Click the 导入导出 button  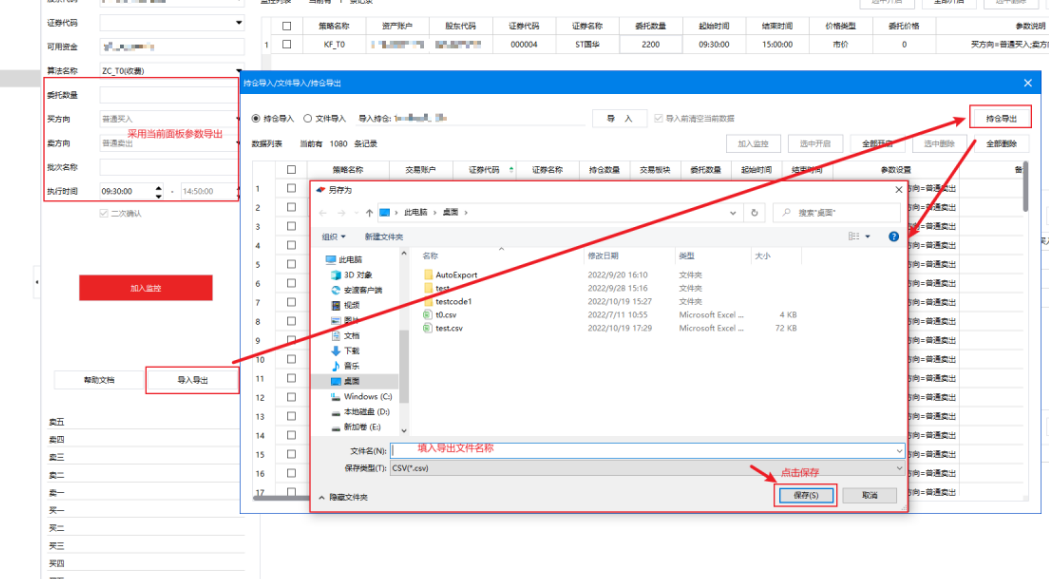[x=192, y=380]
